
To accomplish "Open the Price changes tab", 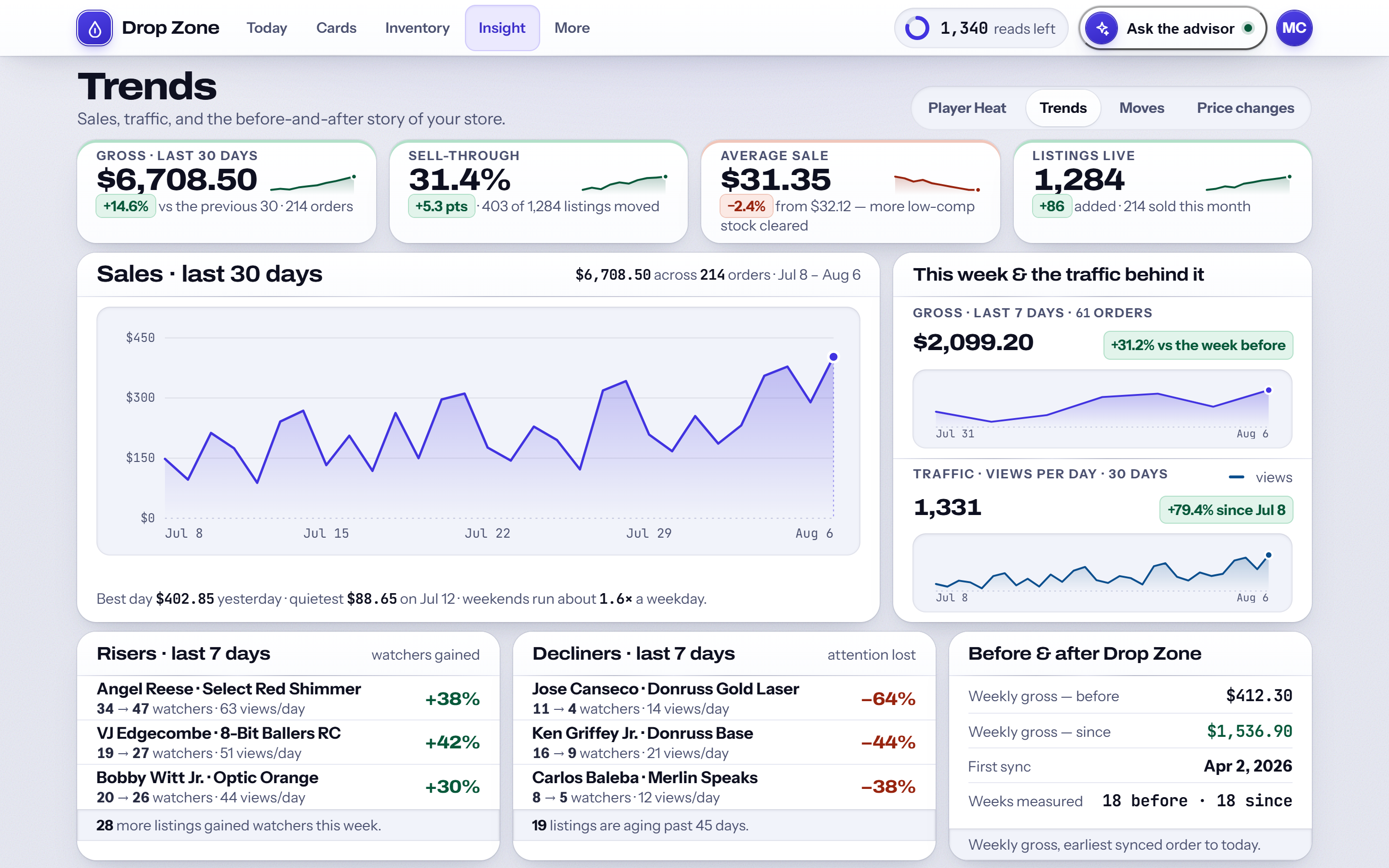I will click(1245, 108).
